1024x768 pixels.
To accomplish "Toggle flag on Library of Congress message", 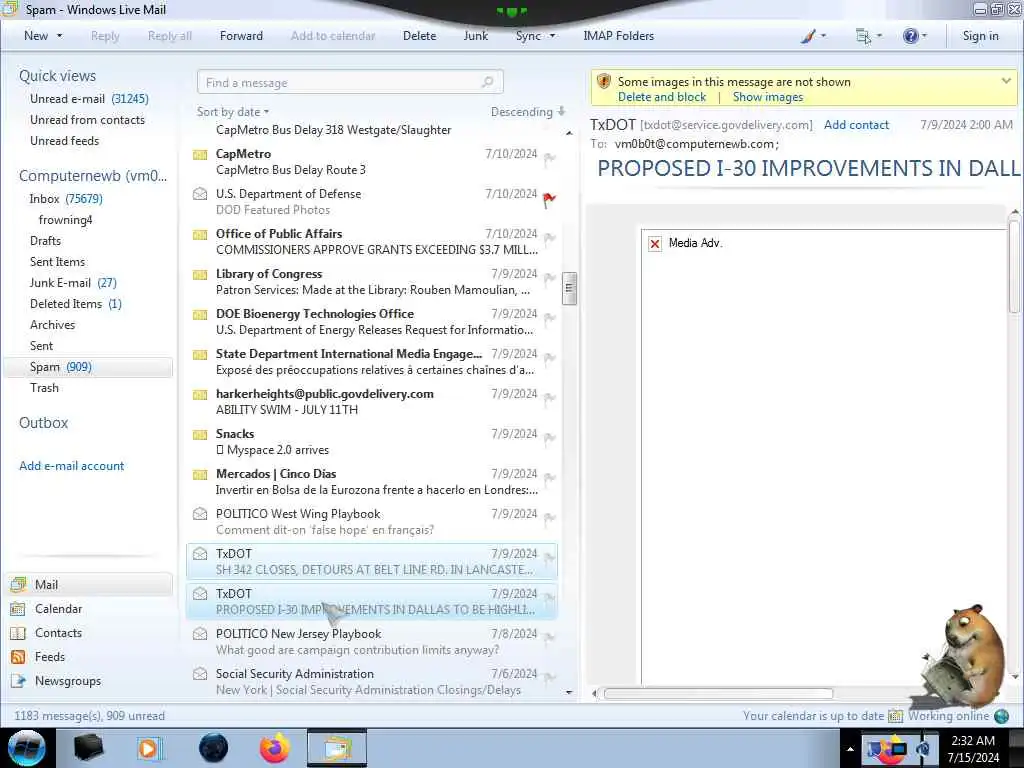I will 550,278.
